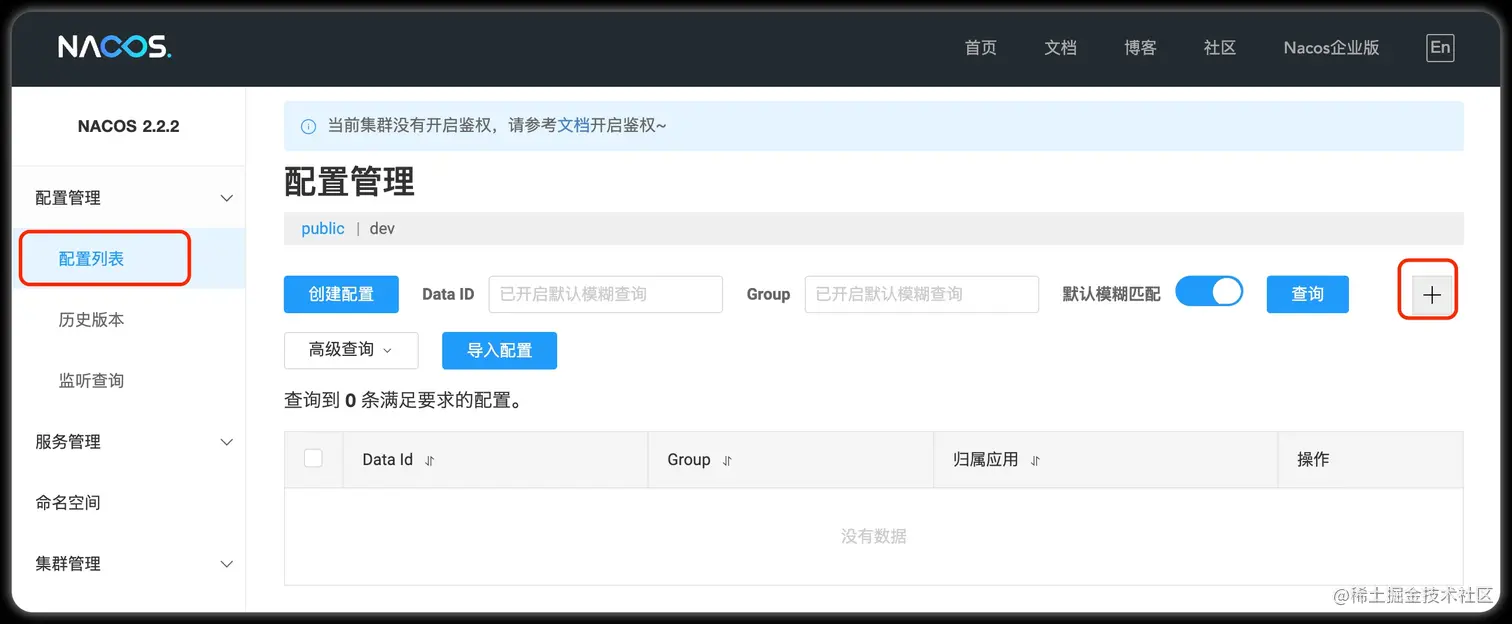The width and height of the screenshot is (1512, 624).
Task: Switch language with the En icon
Action: 1440,47
